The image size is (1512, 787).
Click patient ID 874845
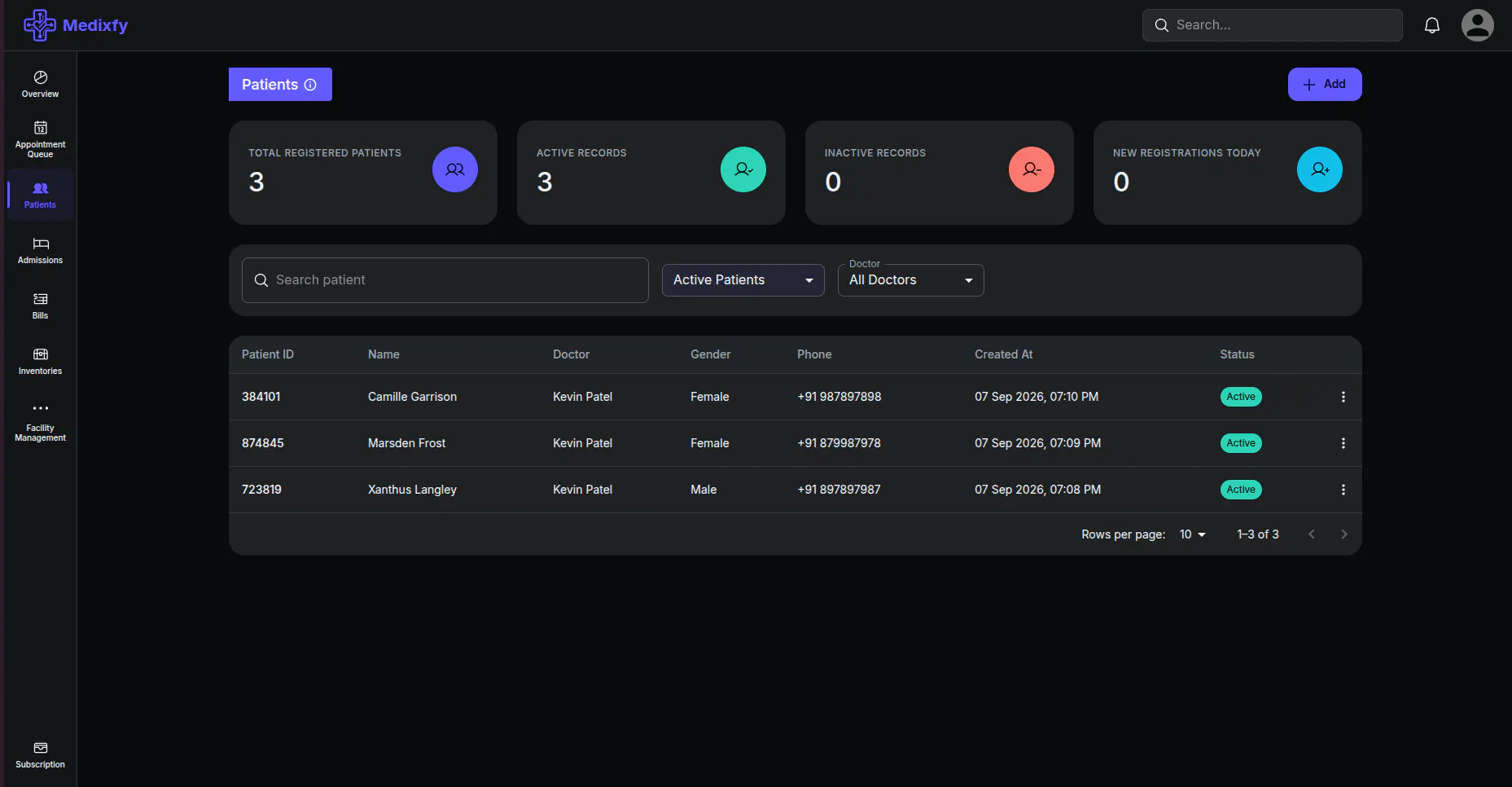click(x=263, y=443)
